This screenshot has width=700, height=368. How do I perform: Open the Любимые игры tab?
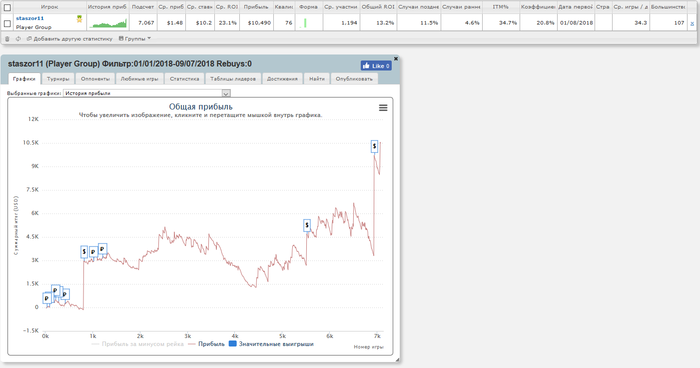pyautogui.click(x=139, y=79)
